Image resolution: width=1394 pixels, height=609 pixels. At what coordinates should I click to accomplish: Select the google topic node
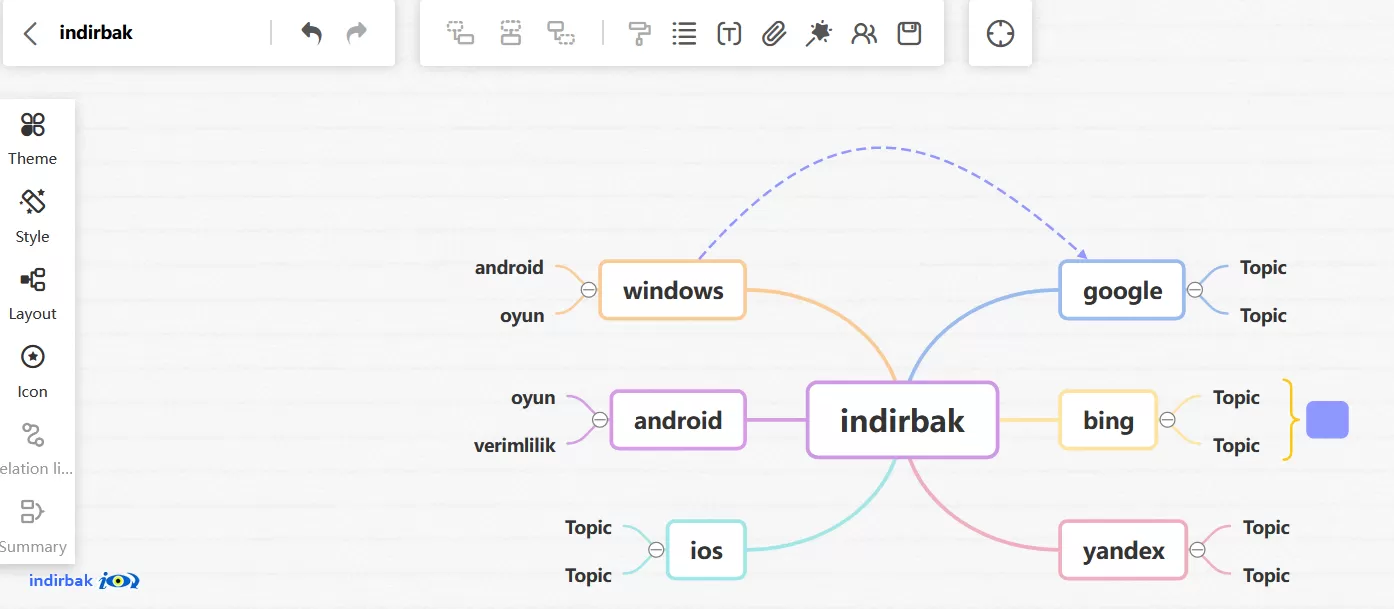click(x=1122, y=290)
